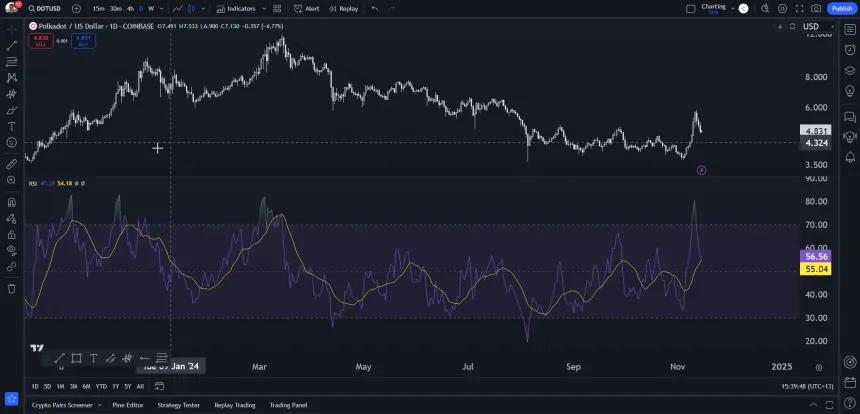
Task: Toggle lock all drawing tools
Action: click(x=12, y=234)
